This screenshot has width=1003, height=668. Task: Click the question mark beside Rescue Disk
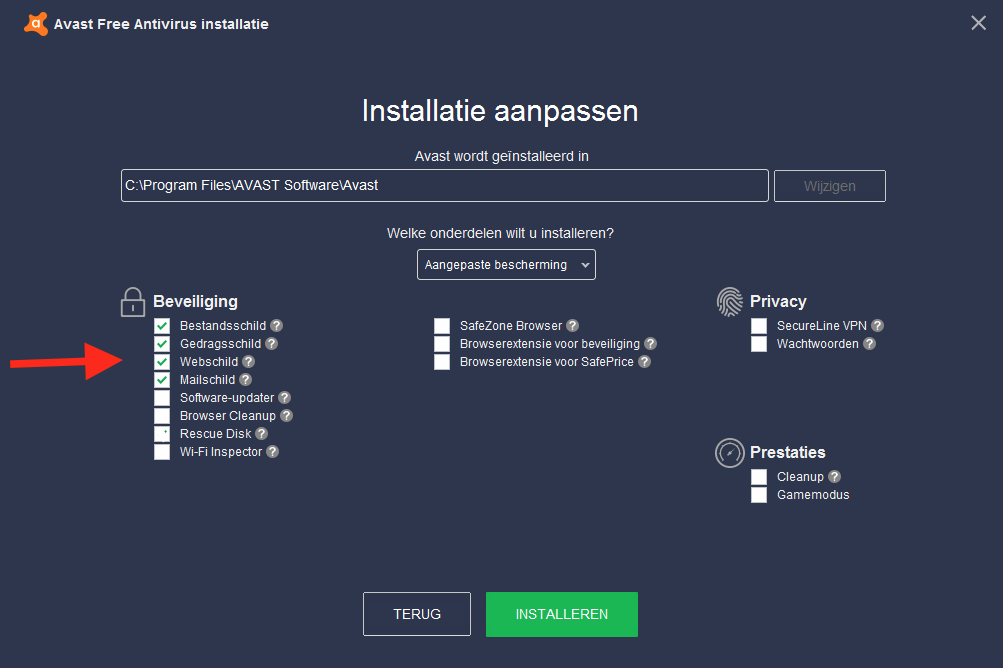[x=261, y=434]
